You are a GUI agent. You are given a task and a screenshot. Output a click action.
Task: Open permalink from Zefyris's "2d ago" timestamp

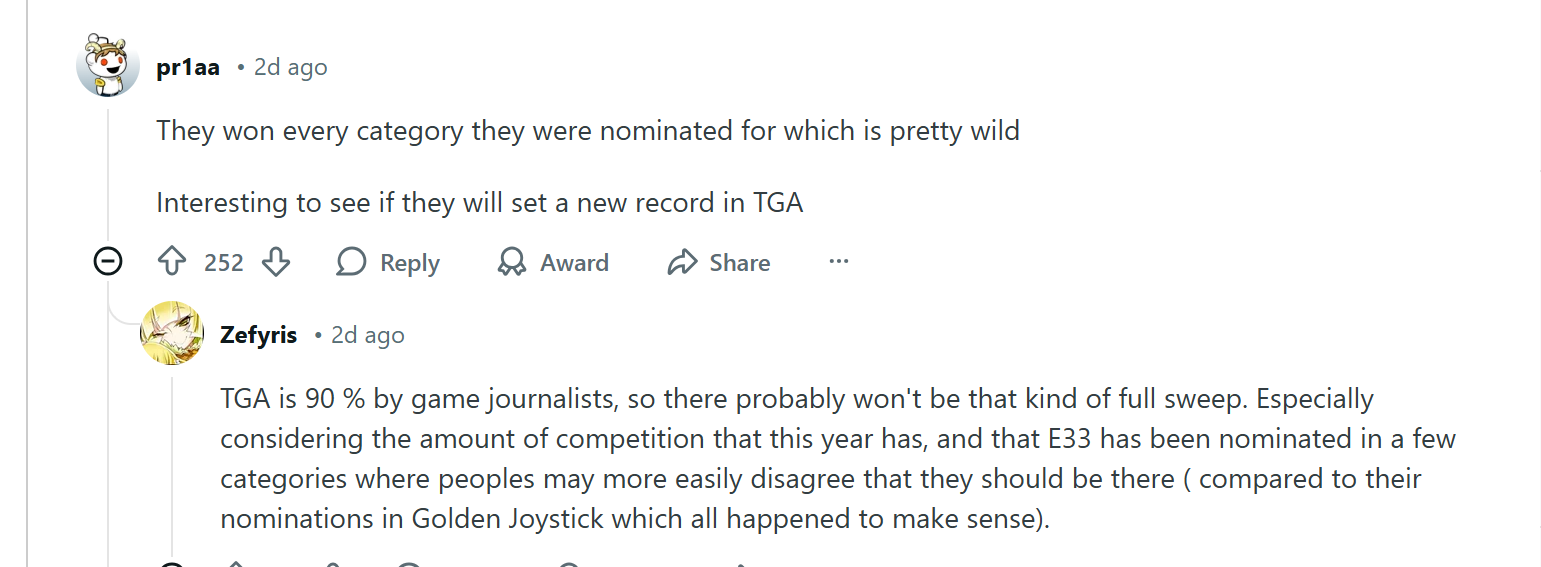coord(367,335)
